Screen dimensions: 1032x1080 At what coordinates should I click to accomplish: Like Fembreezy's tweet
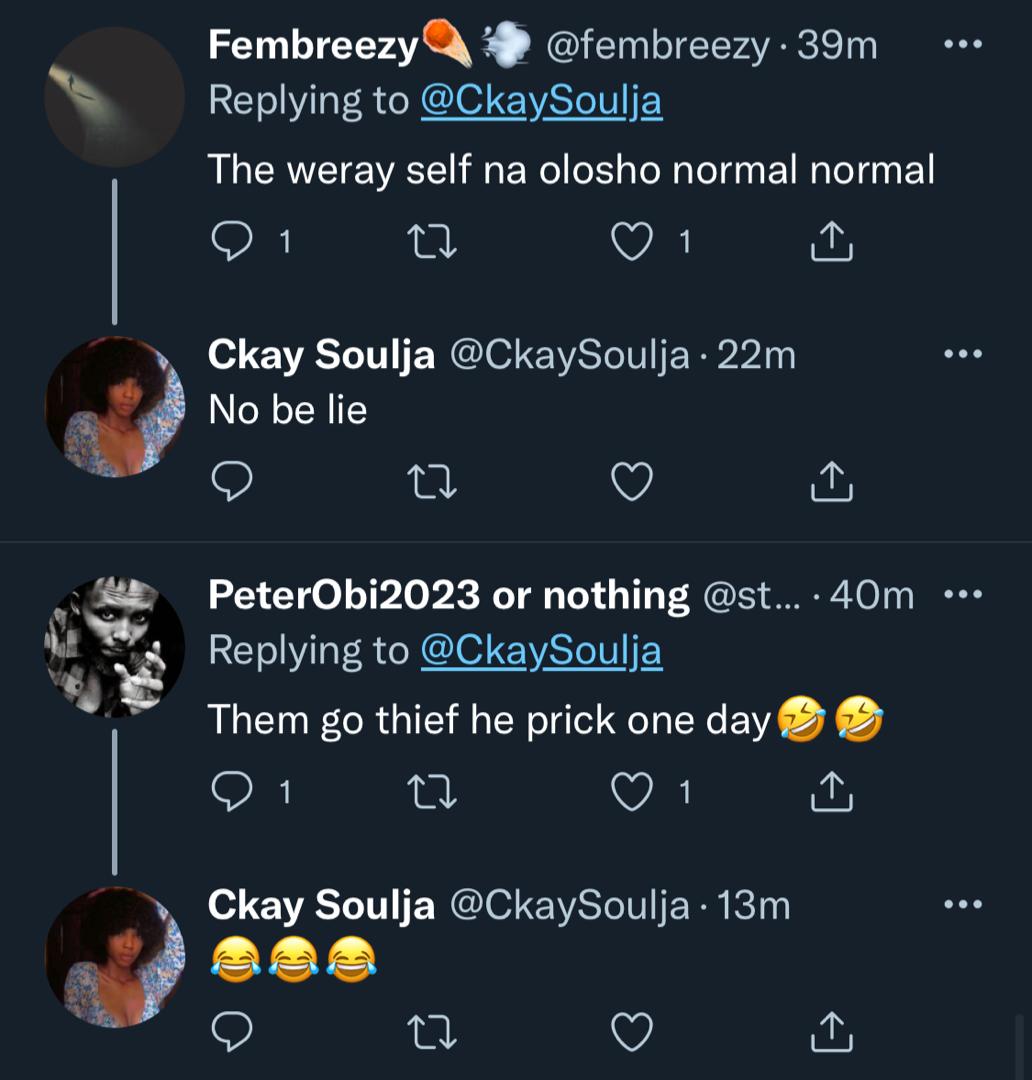click(631, 242)
